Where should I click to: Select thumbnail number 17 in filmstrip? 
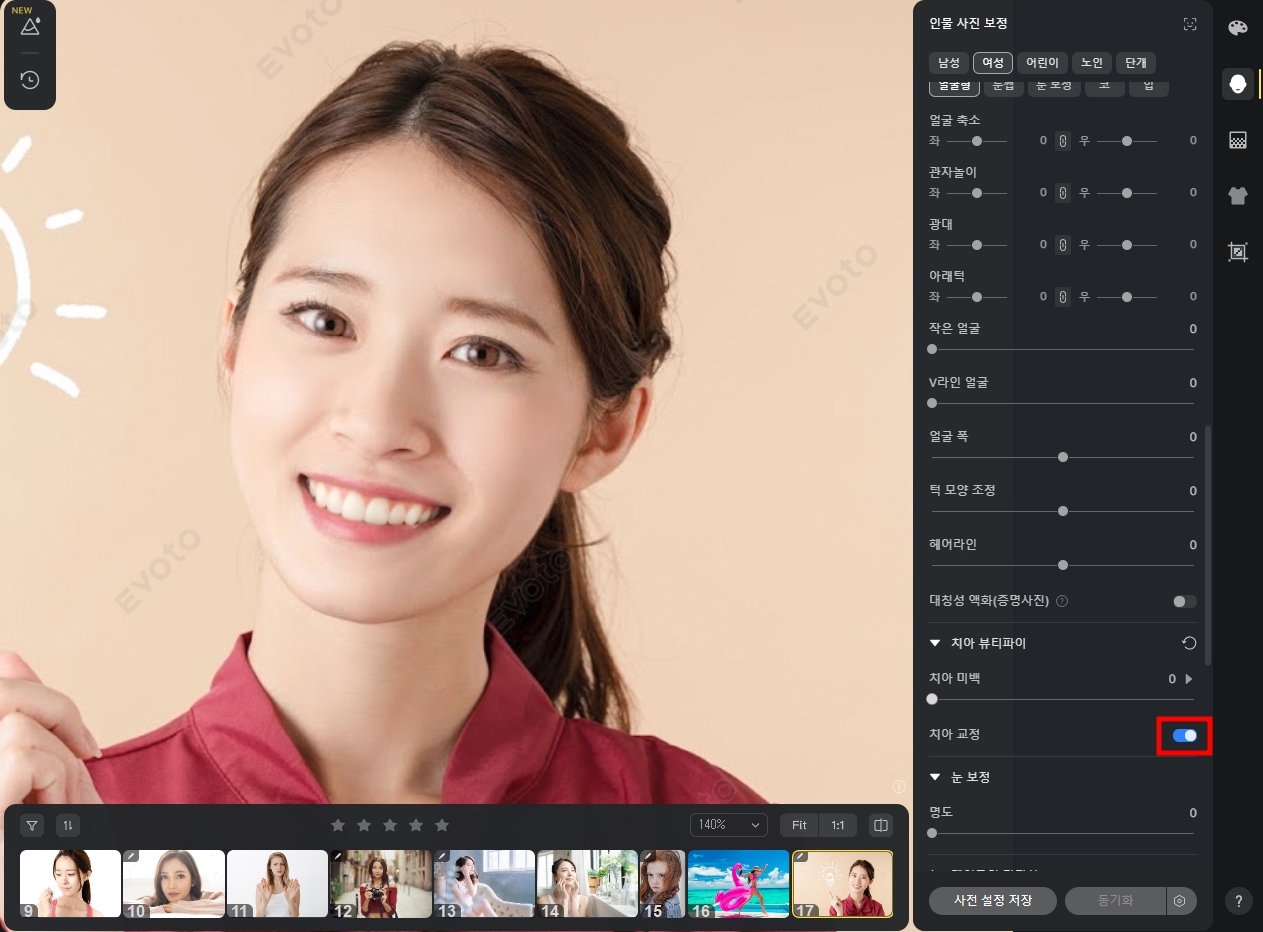click(842, 884)
